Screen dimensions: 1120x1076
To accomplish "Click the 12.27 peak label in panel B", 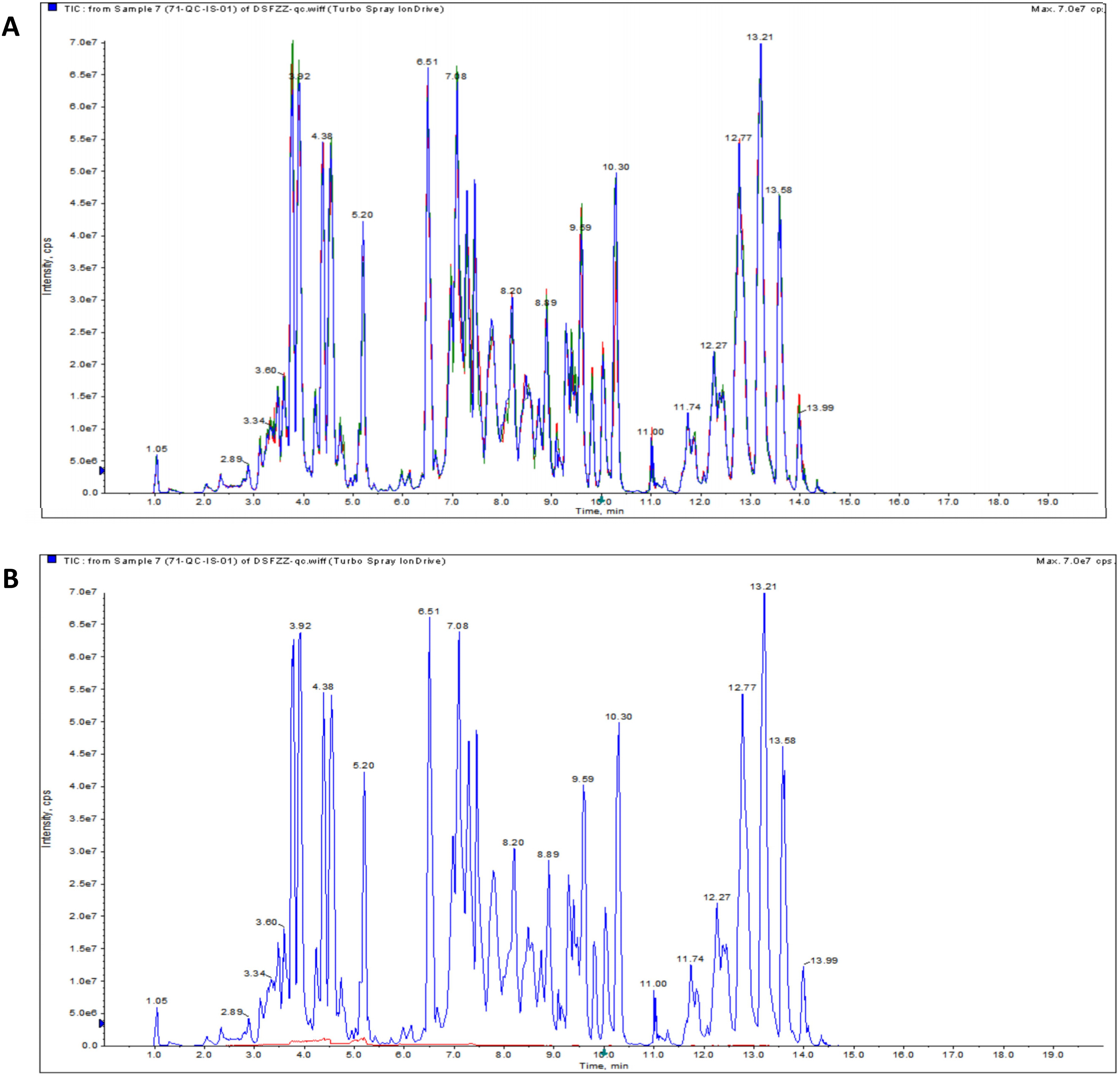I will [717, 897].
